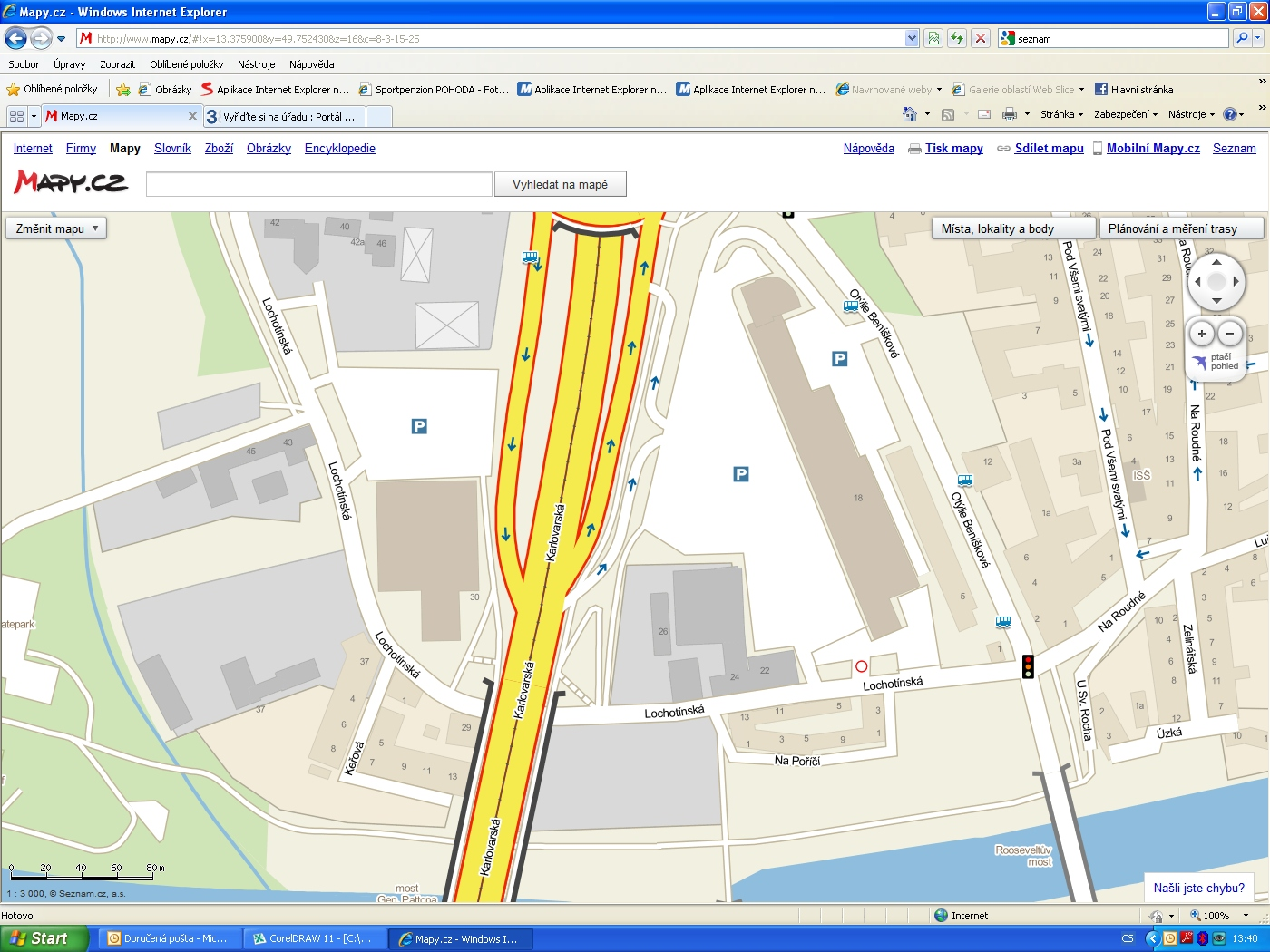Click the Oblíbené položky star button
This screenshot has height=952, width=1270.
pos(52,89)
